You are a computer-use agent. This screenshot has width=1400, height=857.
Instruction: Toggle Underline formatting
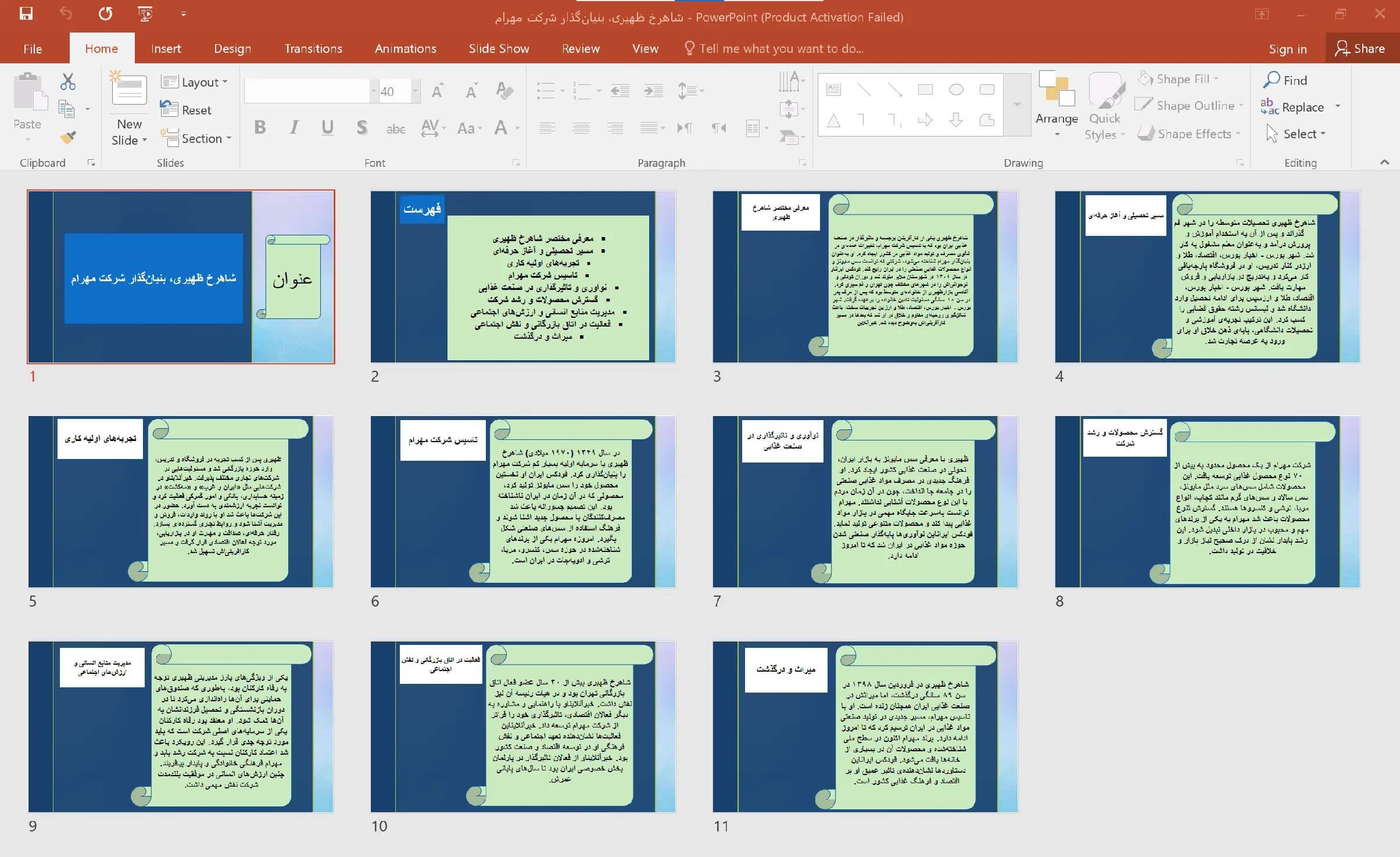coord(327,127)
